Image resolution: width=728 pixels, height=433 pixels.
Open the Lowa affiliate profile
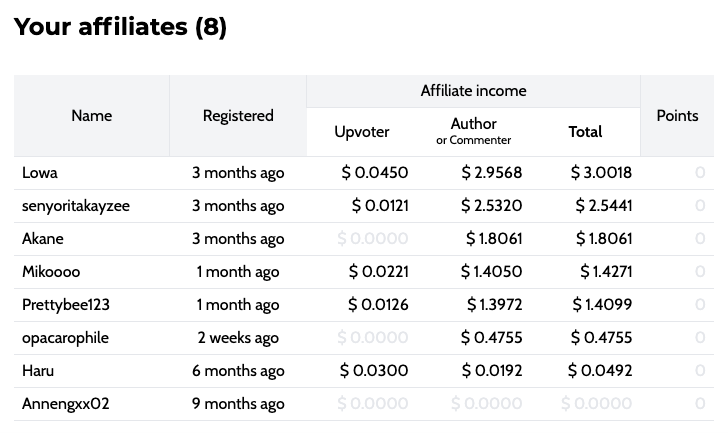point(40,173)
